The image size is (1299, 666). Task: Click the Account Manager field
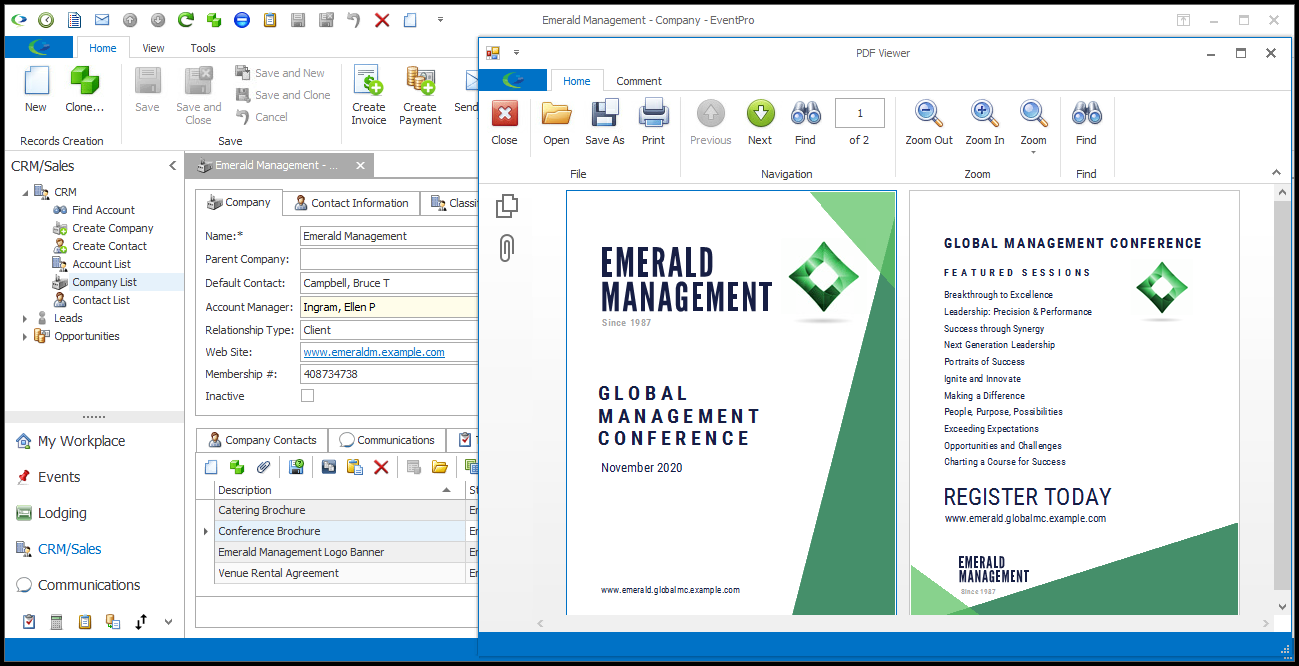(390, 307)
